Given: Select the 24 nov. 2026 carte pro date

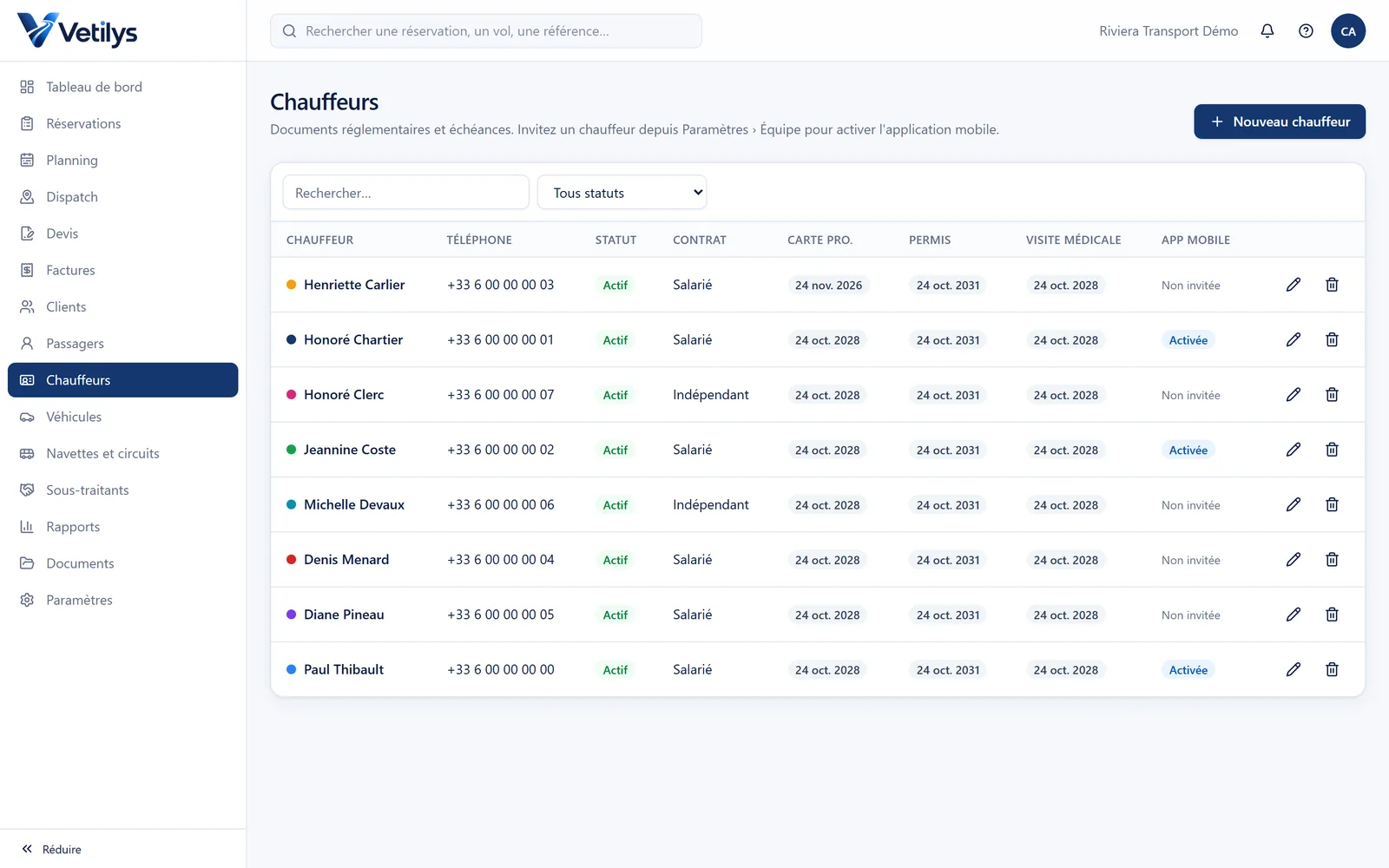Looking at the screenshot, I should 828,286.
